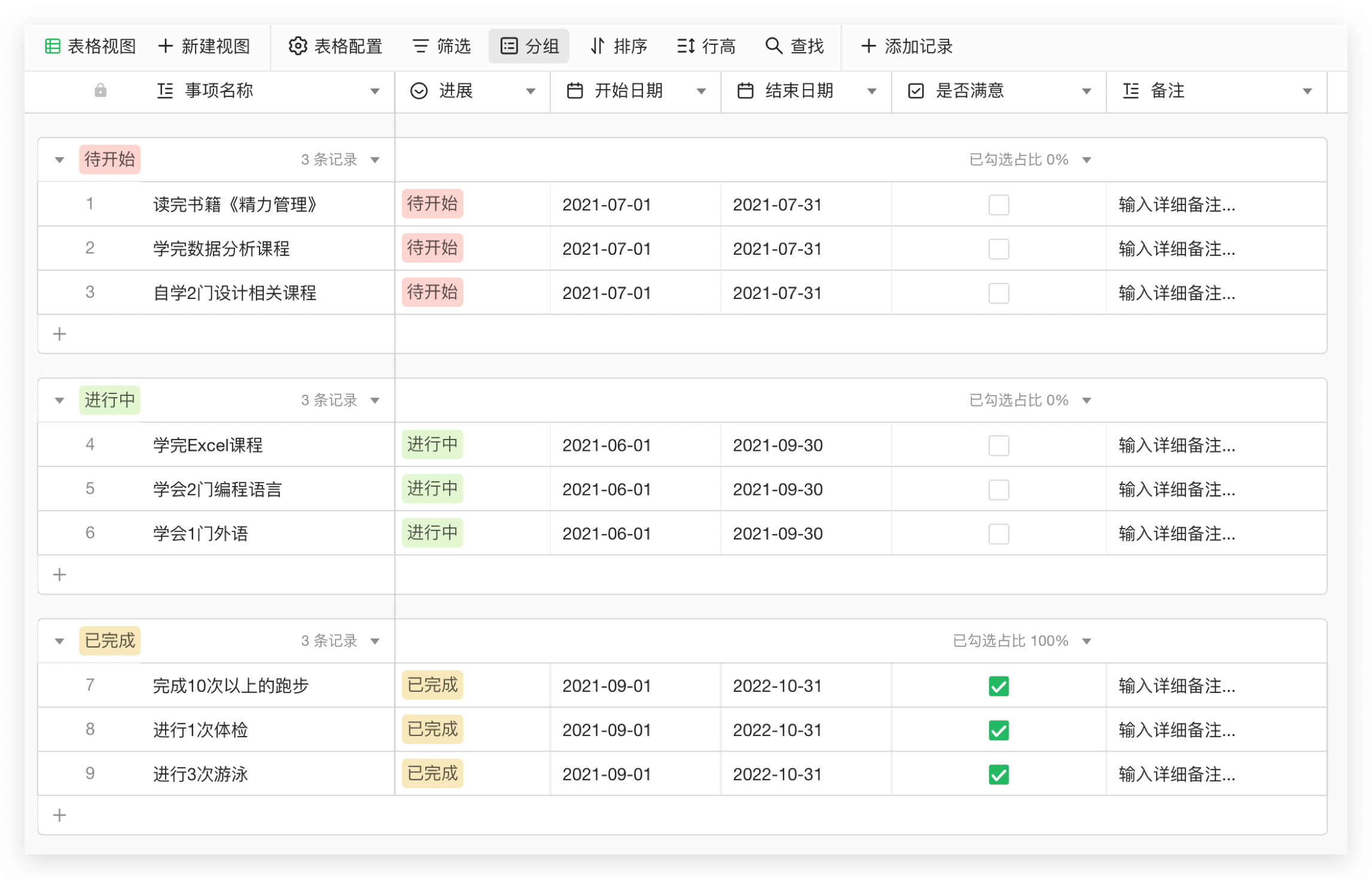Check 是否满意 for 学完数据分析课程
This screenshot has width=1372, height=879.
pos(998,249)
